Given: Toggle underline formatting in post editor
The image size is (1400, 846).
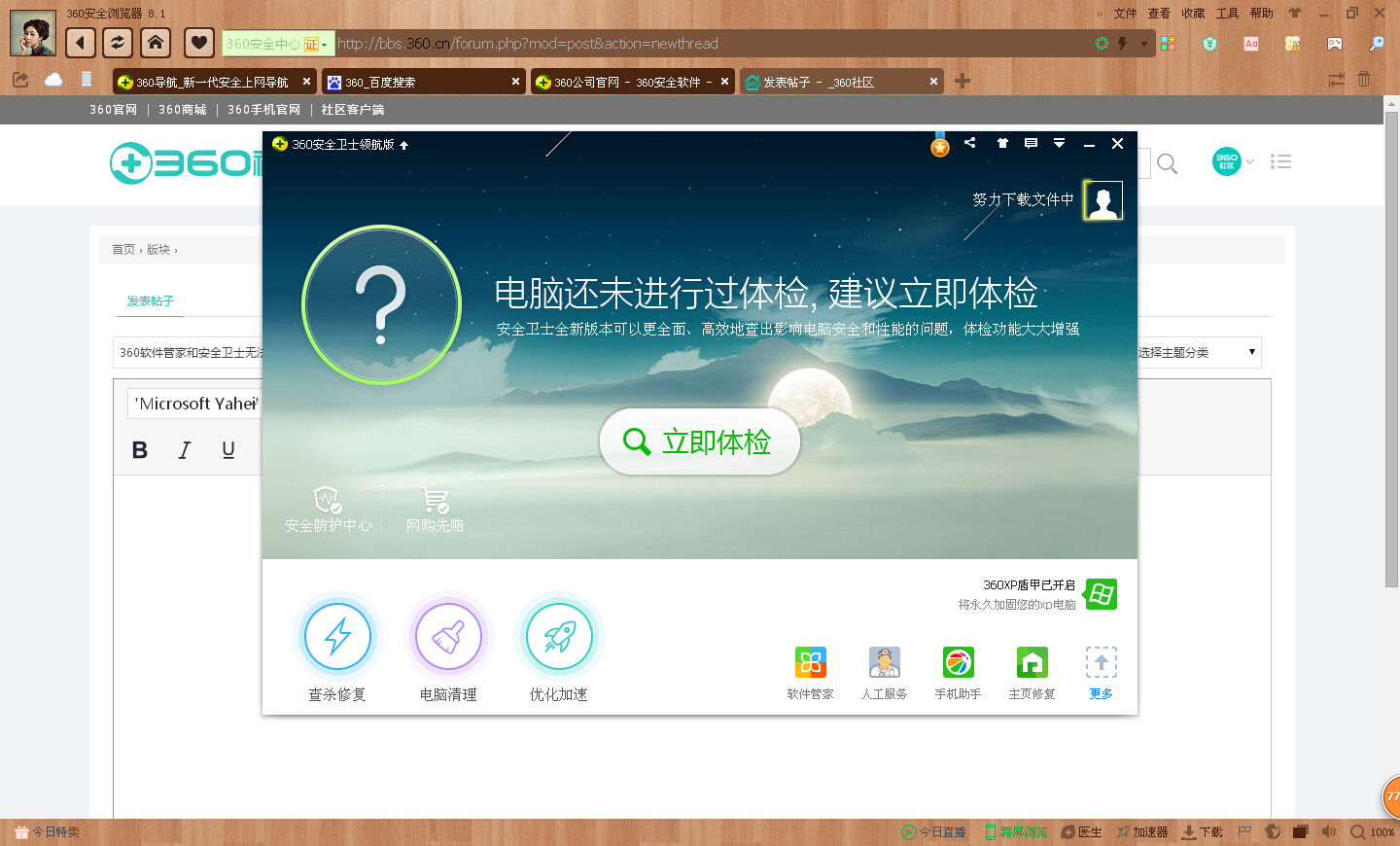Looking at the screenshot, I should 228,449.
